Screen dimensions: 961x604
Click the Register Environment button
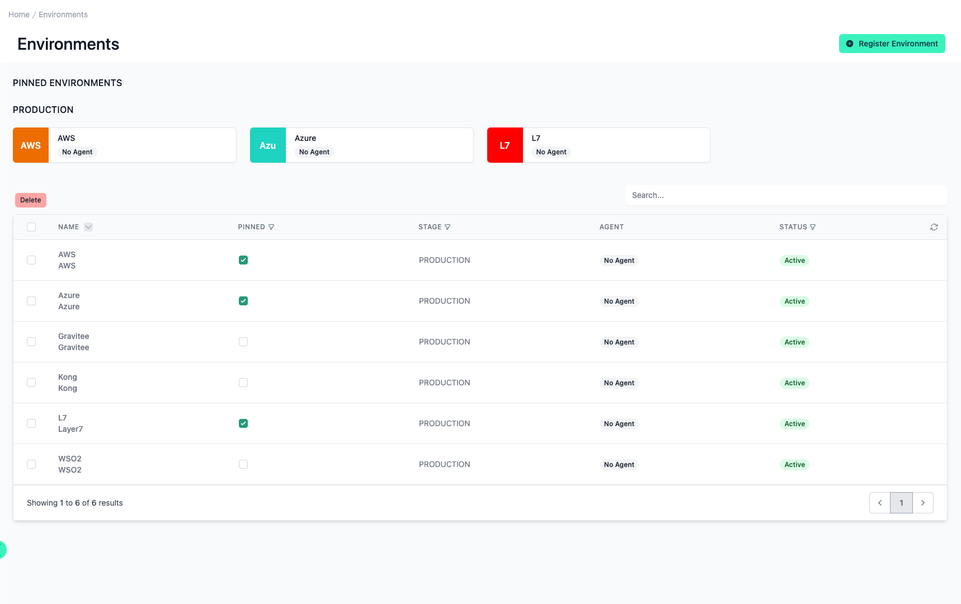tap(891, 43)
